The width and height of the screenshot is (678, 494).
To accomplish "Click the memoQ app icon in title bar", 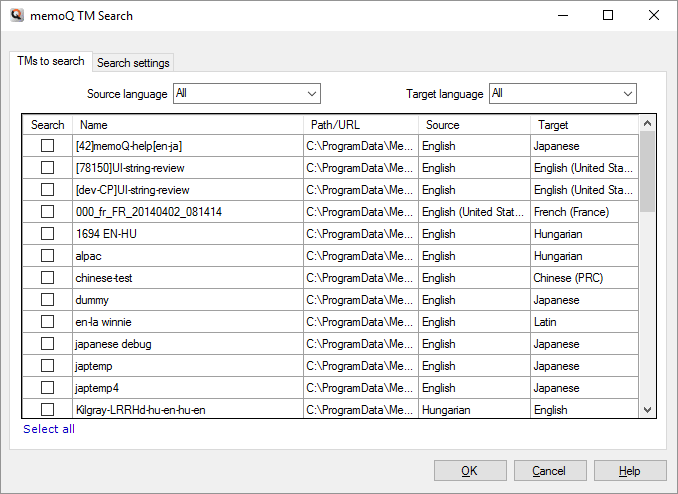I will point(17,15).
